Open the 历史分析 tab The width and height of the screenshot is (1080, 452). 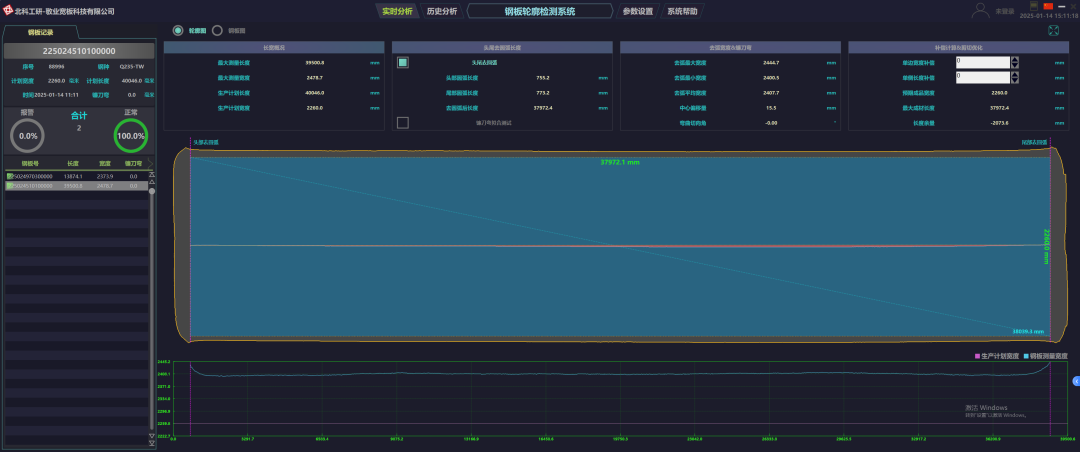click(x=442, y=11)
